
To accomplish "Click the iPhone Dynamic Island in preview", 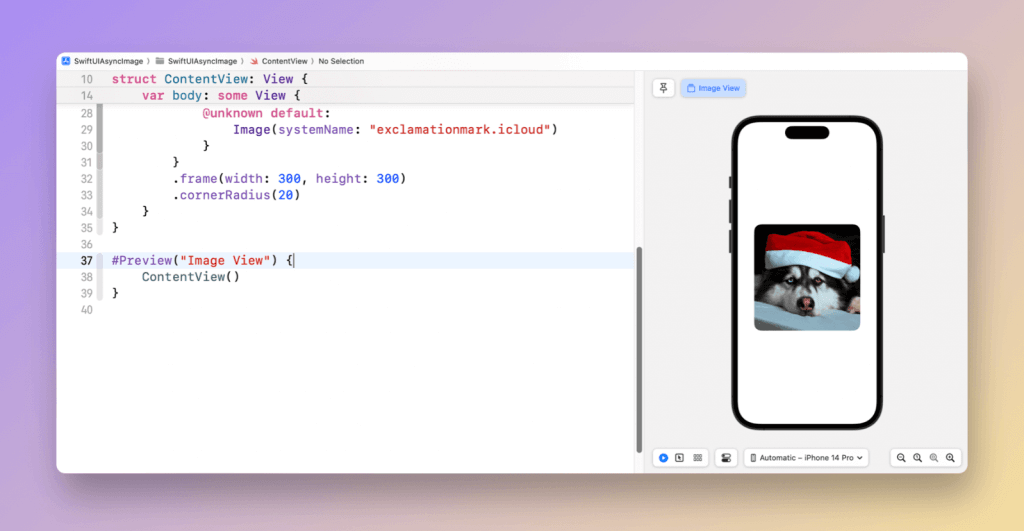I will (806, 132).
